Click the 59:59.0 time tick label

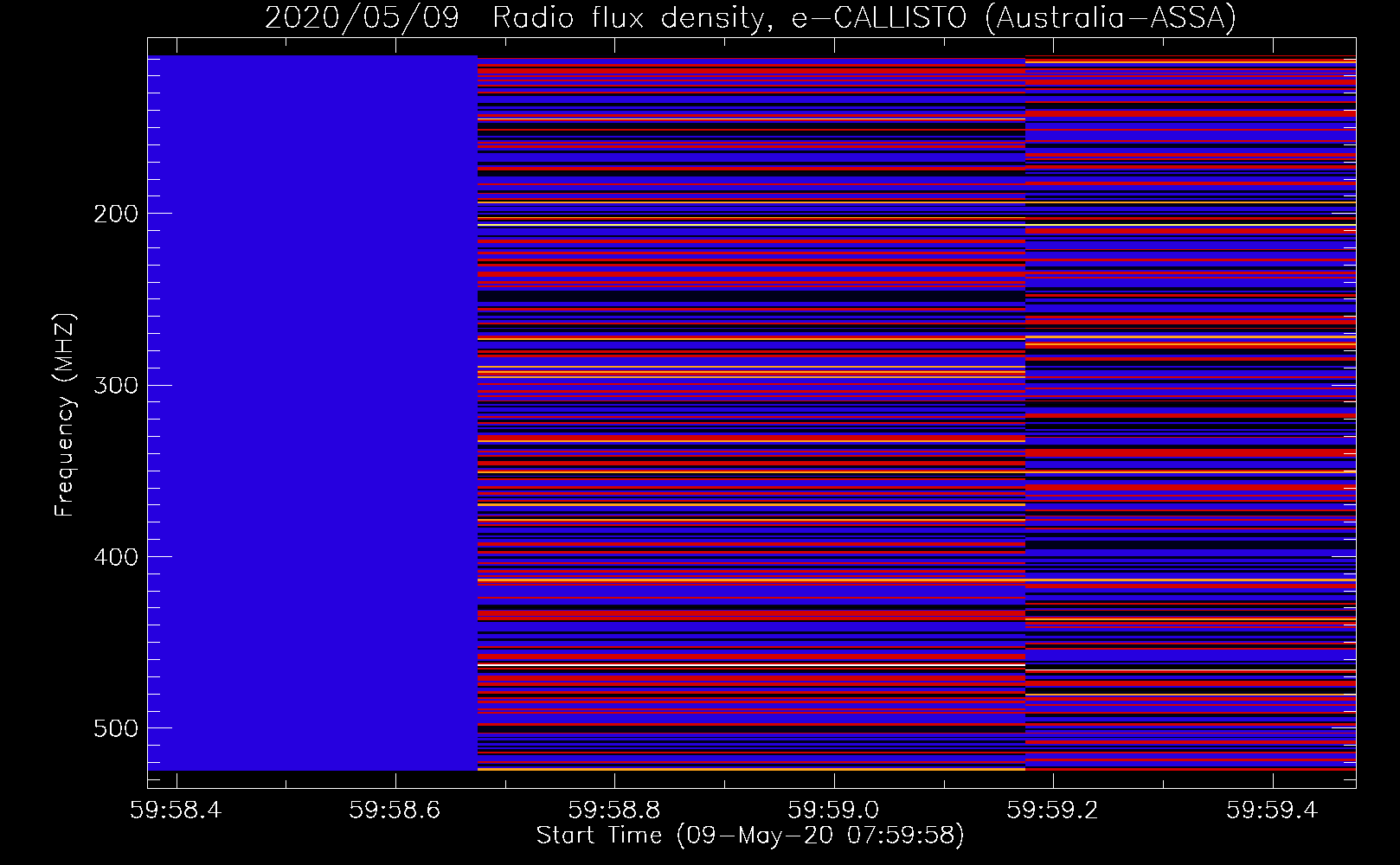833,810
